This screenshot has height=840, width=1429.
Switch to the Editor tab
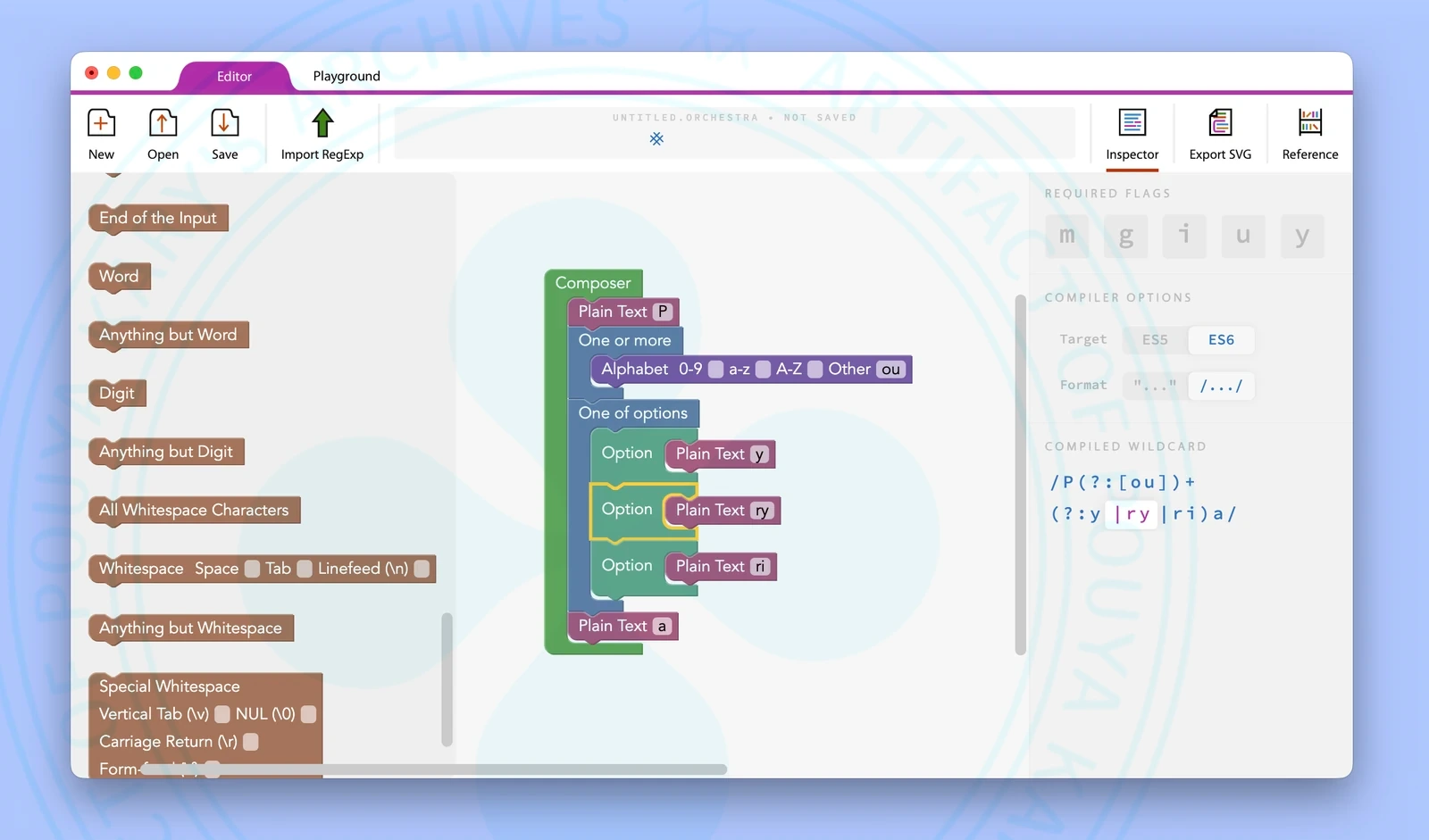click(234, 77)
